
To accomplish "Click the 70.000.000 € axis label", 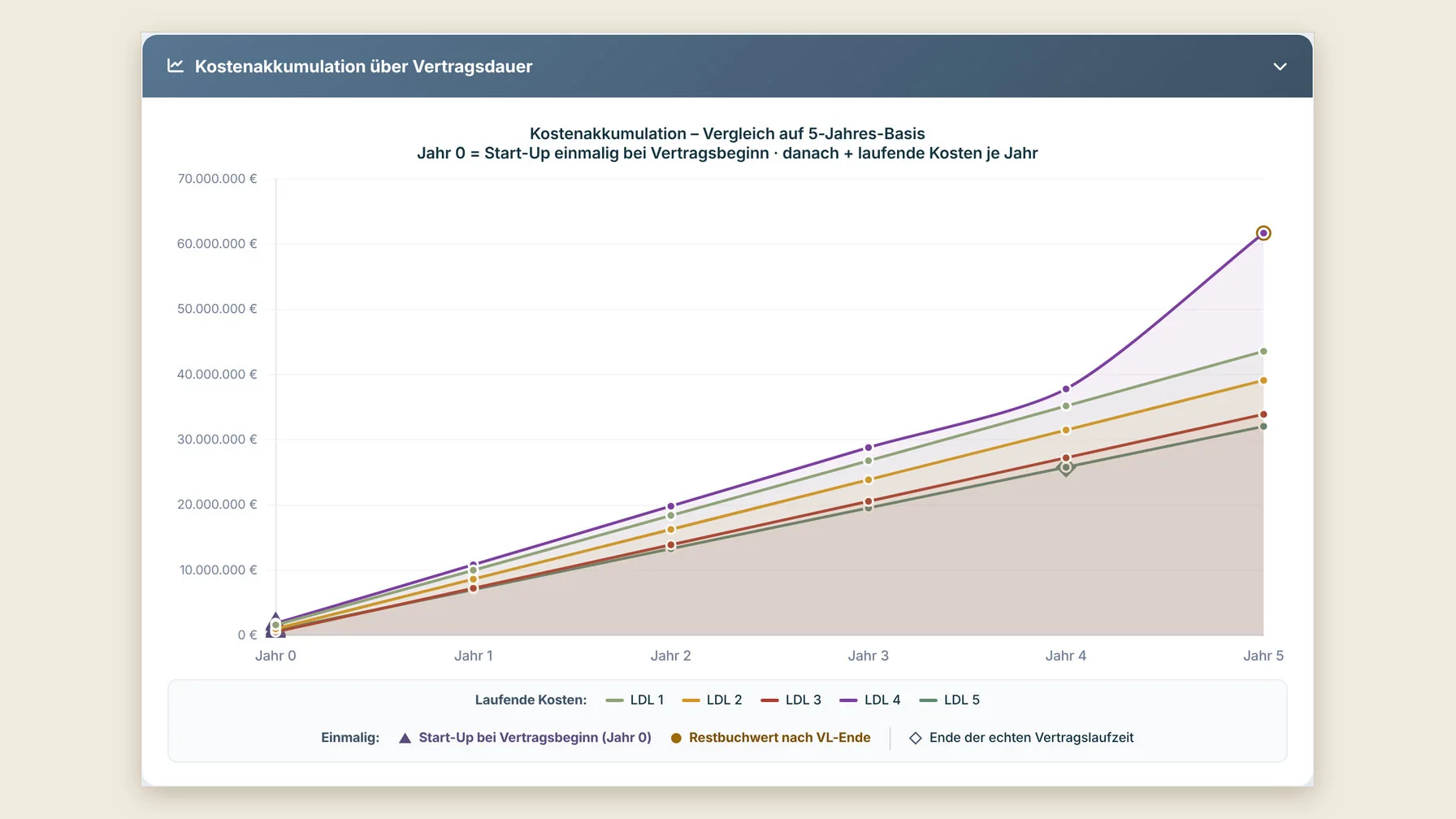I will point(217,179).
